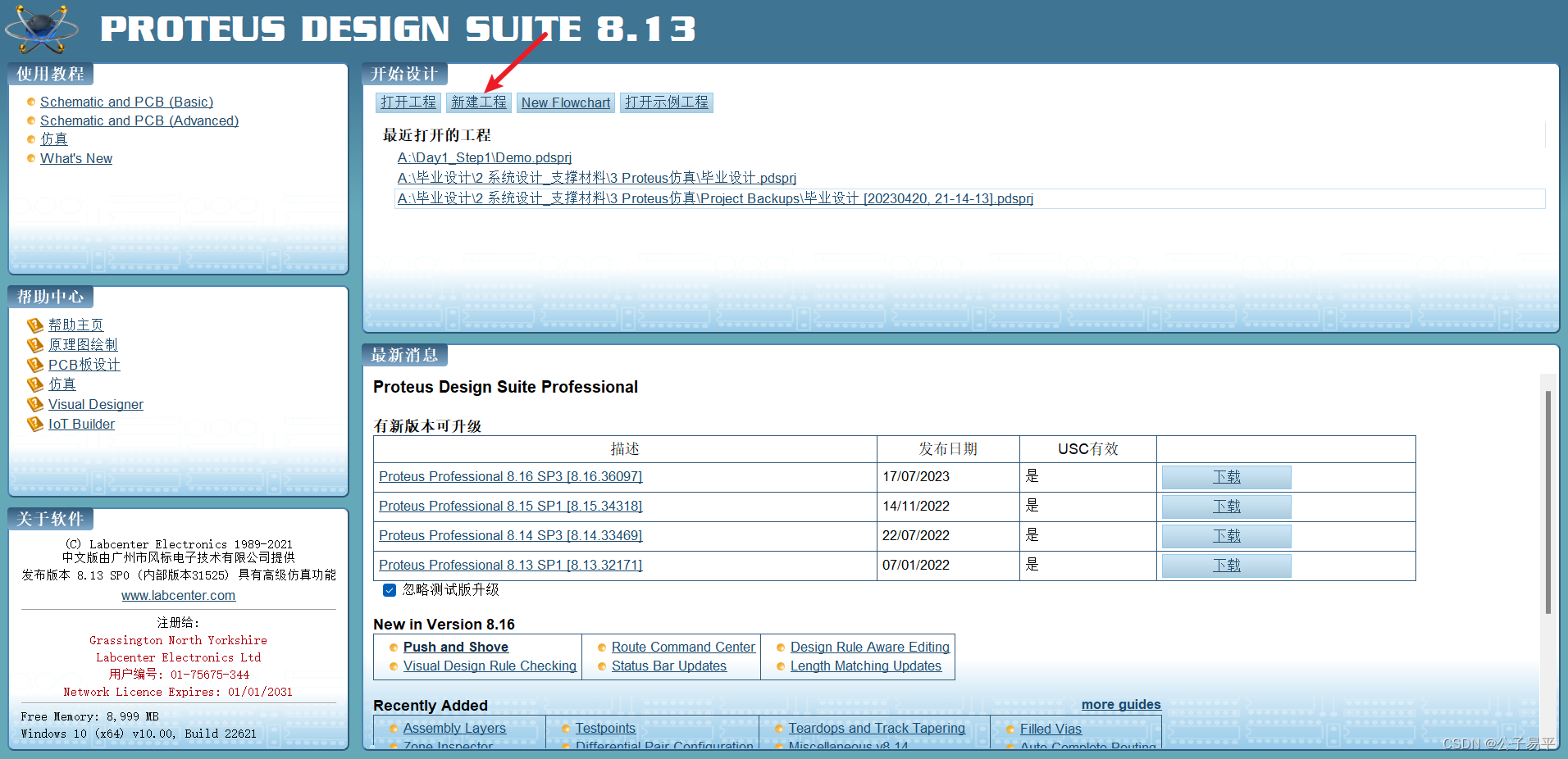Click the book icon beside IoT Builder
1568x759 pixels.
click(35, 424)
